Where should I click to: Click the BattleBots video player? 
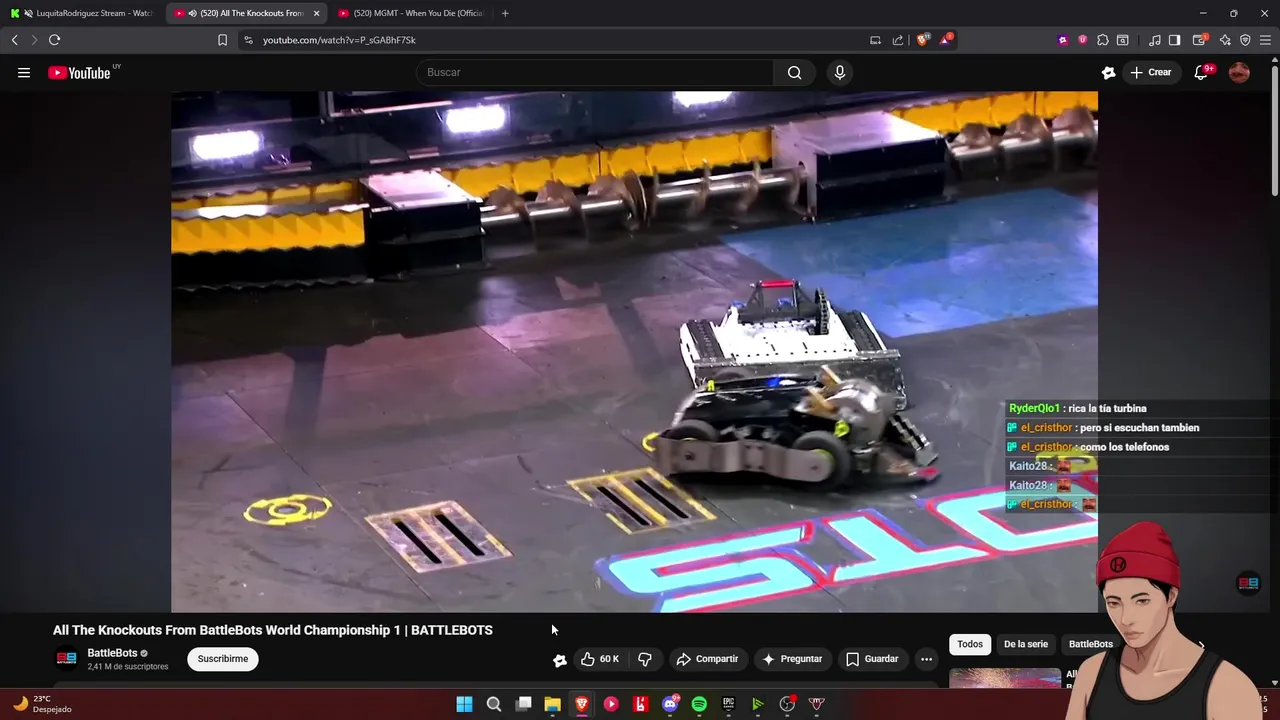click(x=634, y=351)
